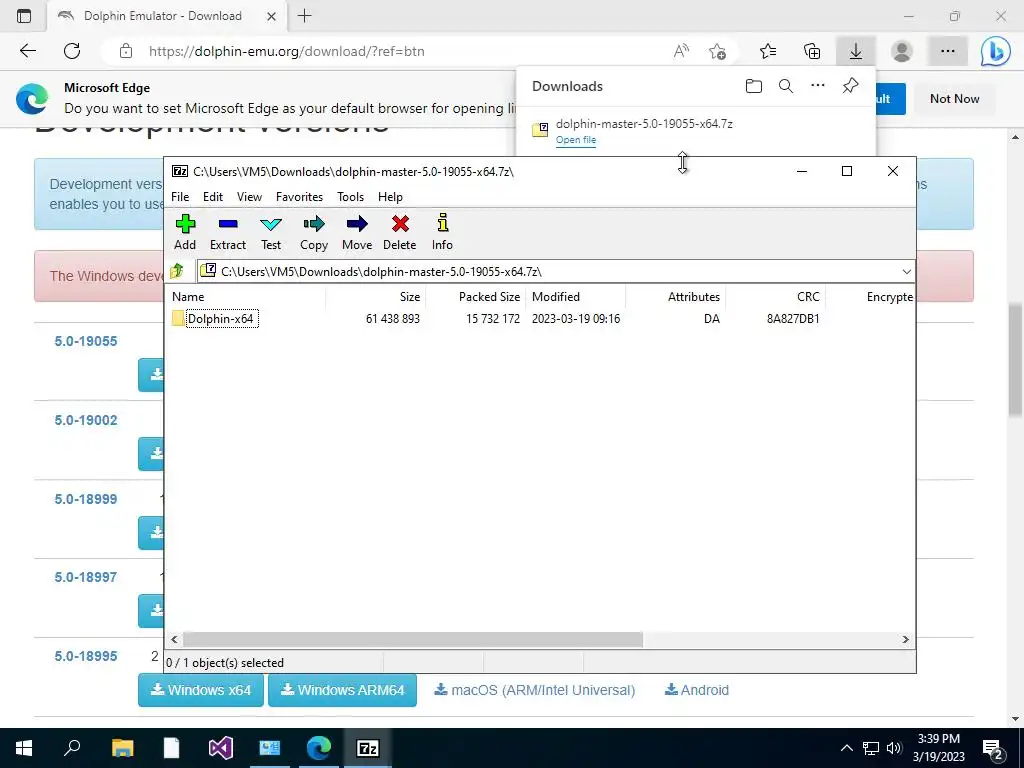Click the Windows ARM64 download button

[x=342, y=690]
